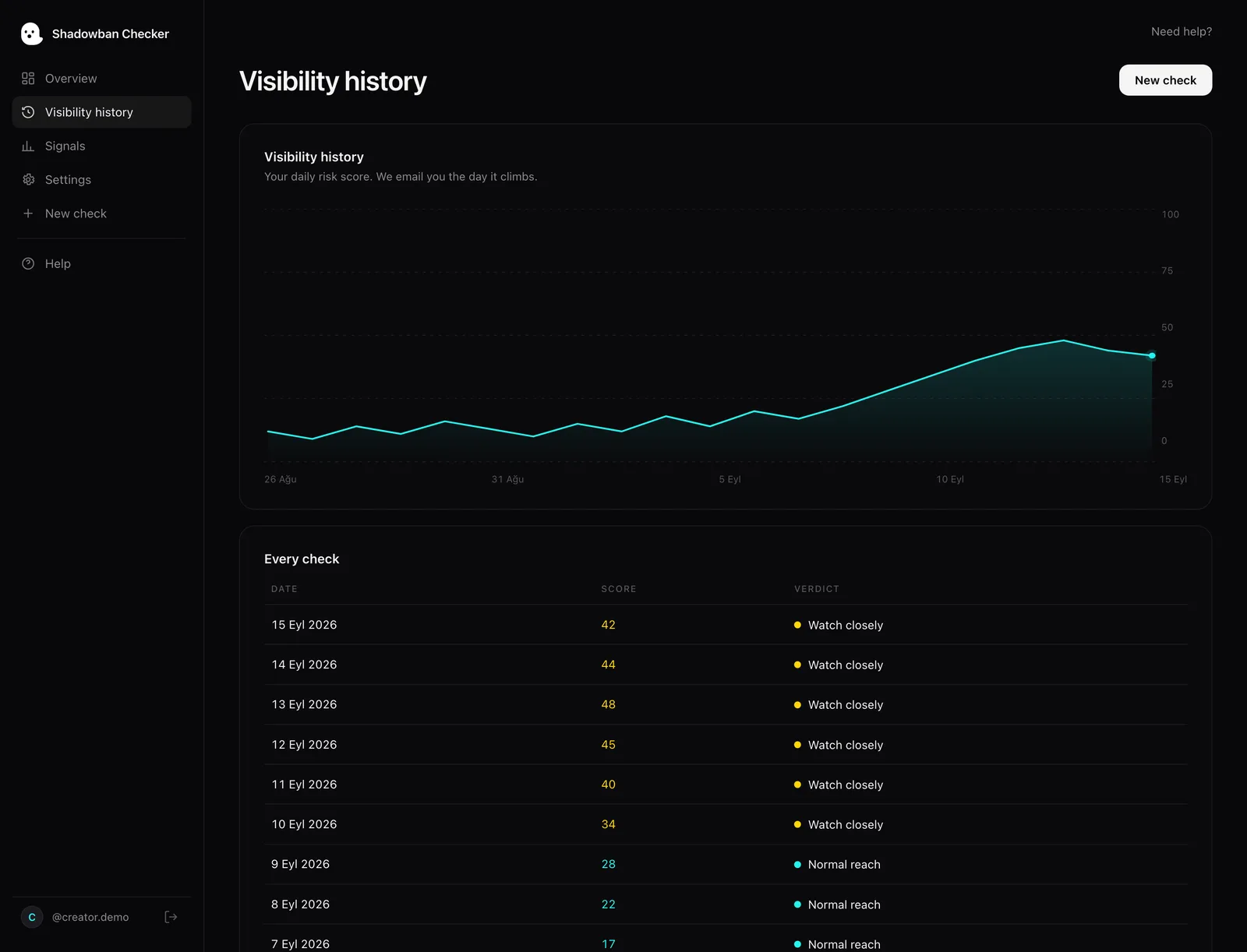
Task: Go to the Signals section
Action: [101, 146]
